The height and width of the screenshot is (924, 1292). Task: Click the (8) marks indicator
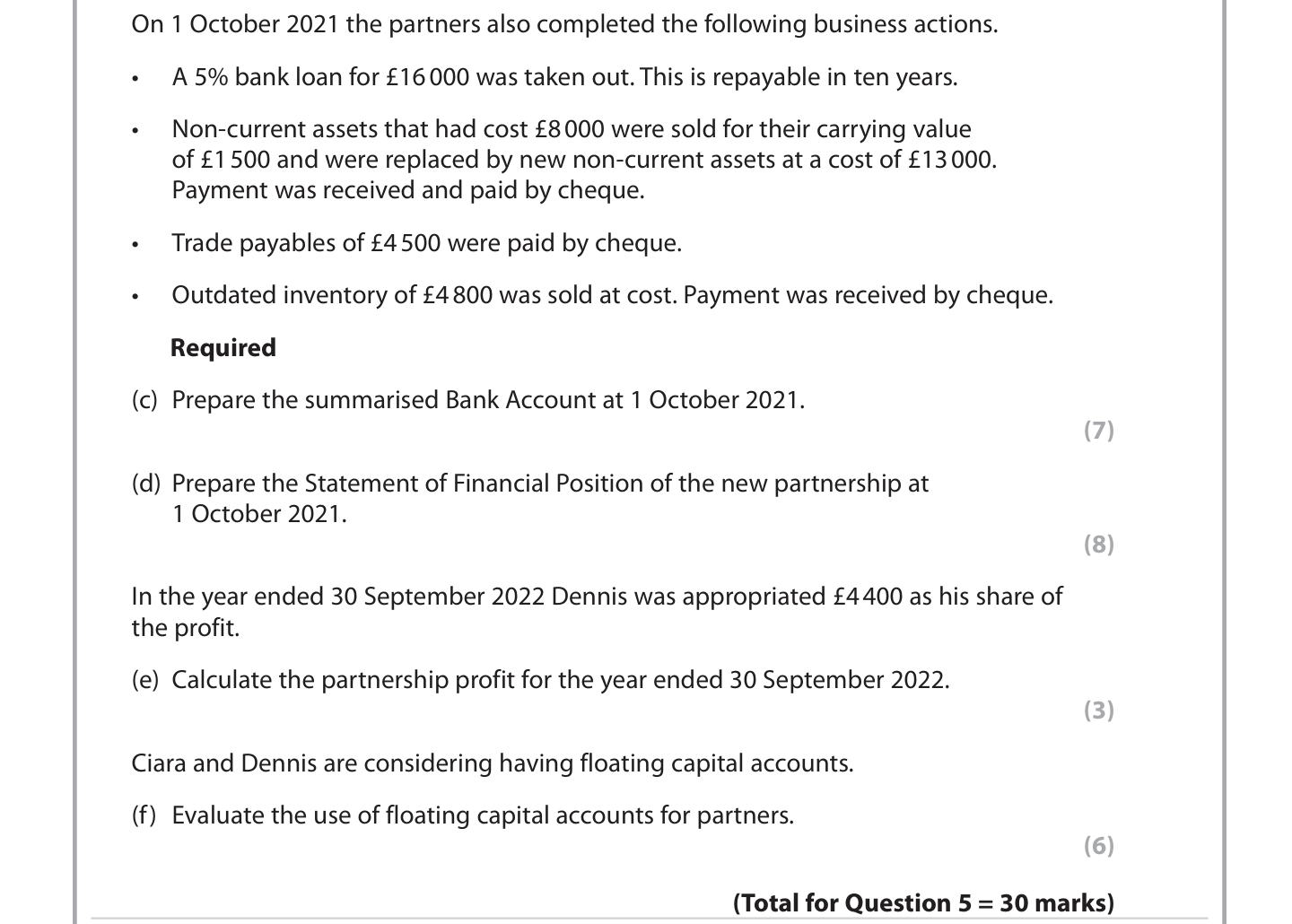(x=1098, y=545)
